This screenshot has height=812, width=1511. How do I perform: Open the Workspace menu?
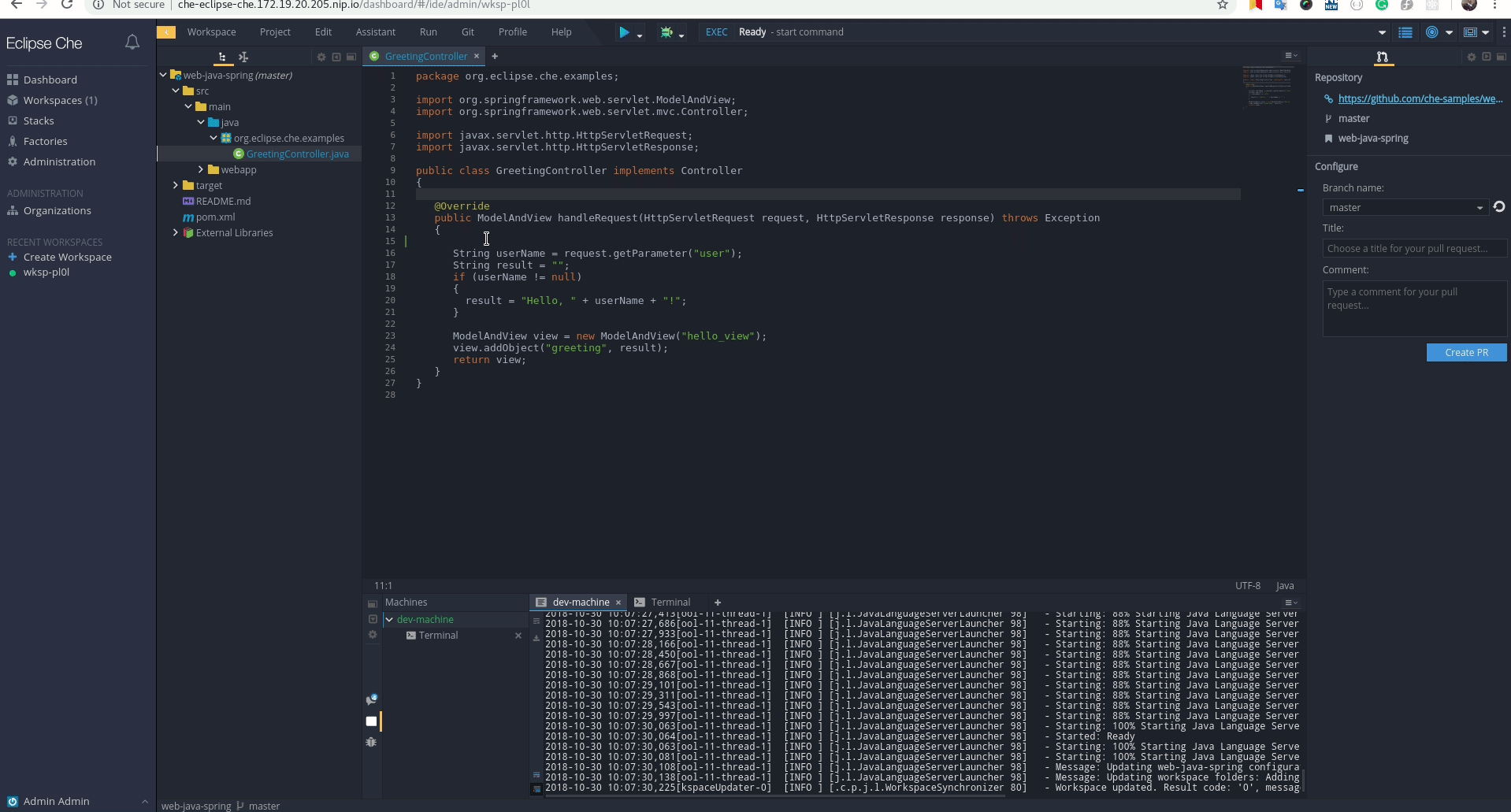pos(211,32)
